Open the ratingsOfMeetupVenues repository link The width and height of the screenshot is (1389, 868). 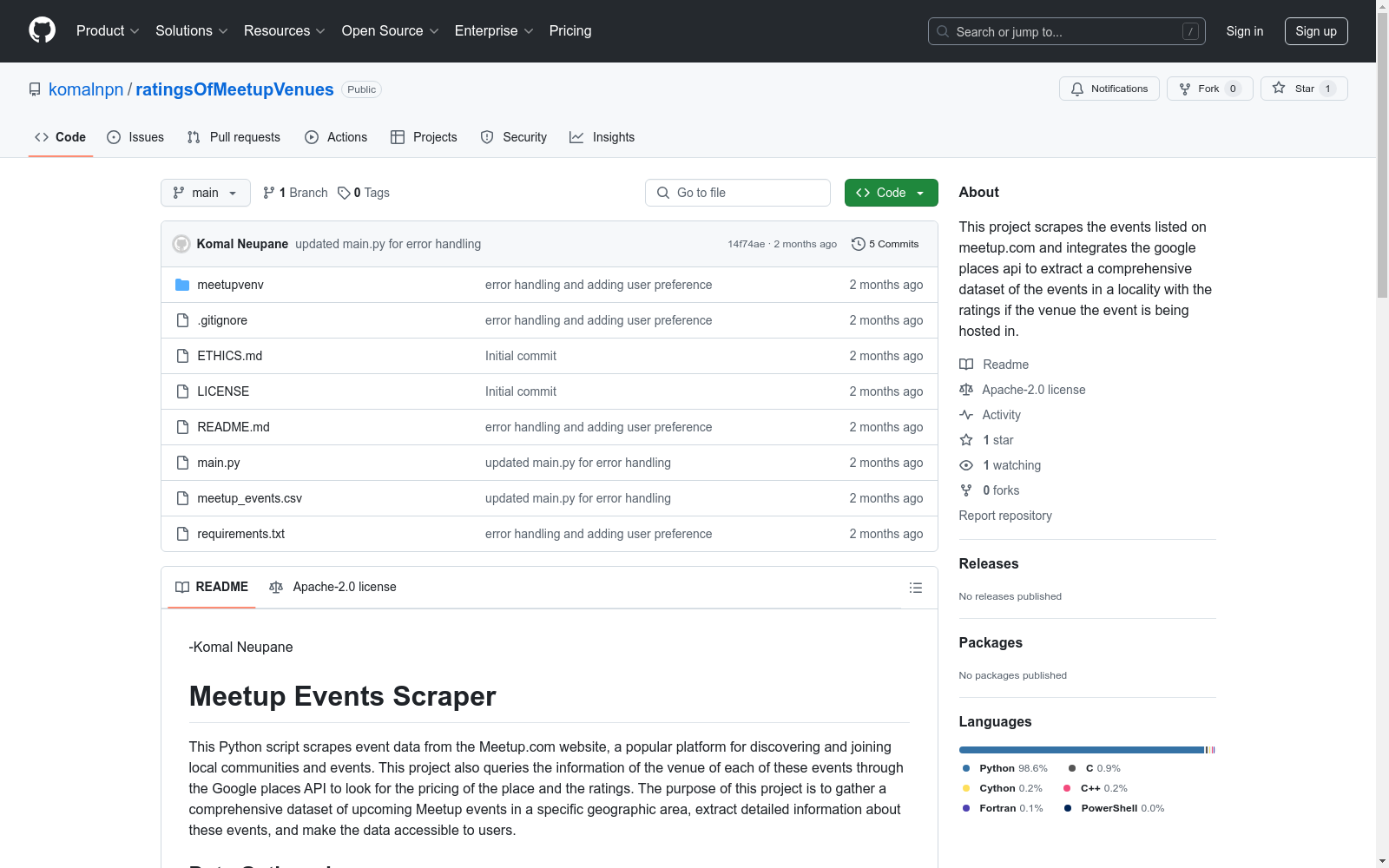234,89
